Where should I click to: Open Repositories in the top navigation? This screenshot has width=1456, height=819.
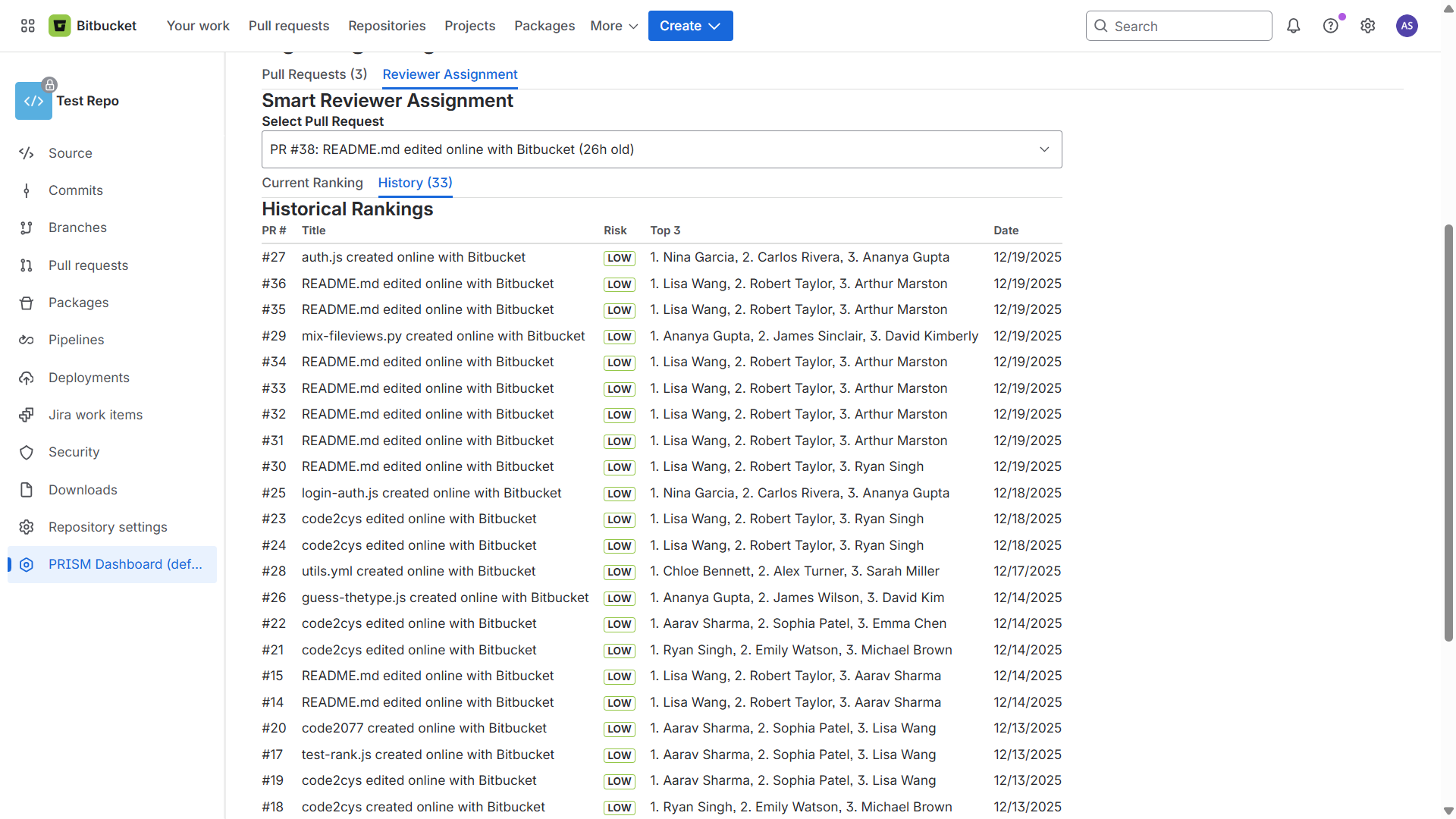(x=387, y=26)
